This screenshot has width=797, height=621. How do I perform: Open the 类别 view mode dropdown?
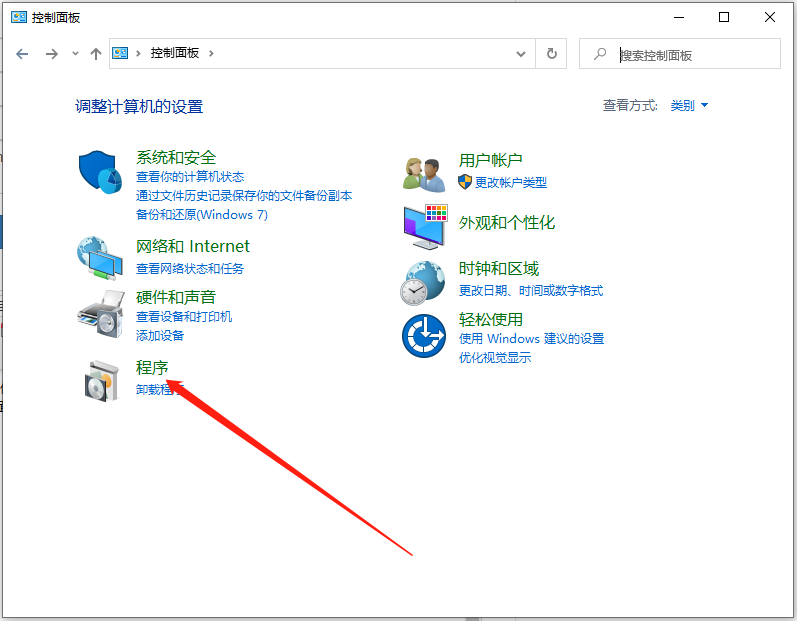[689, 106]
